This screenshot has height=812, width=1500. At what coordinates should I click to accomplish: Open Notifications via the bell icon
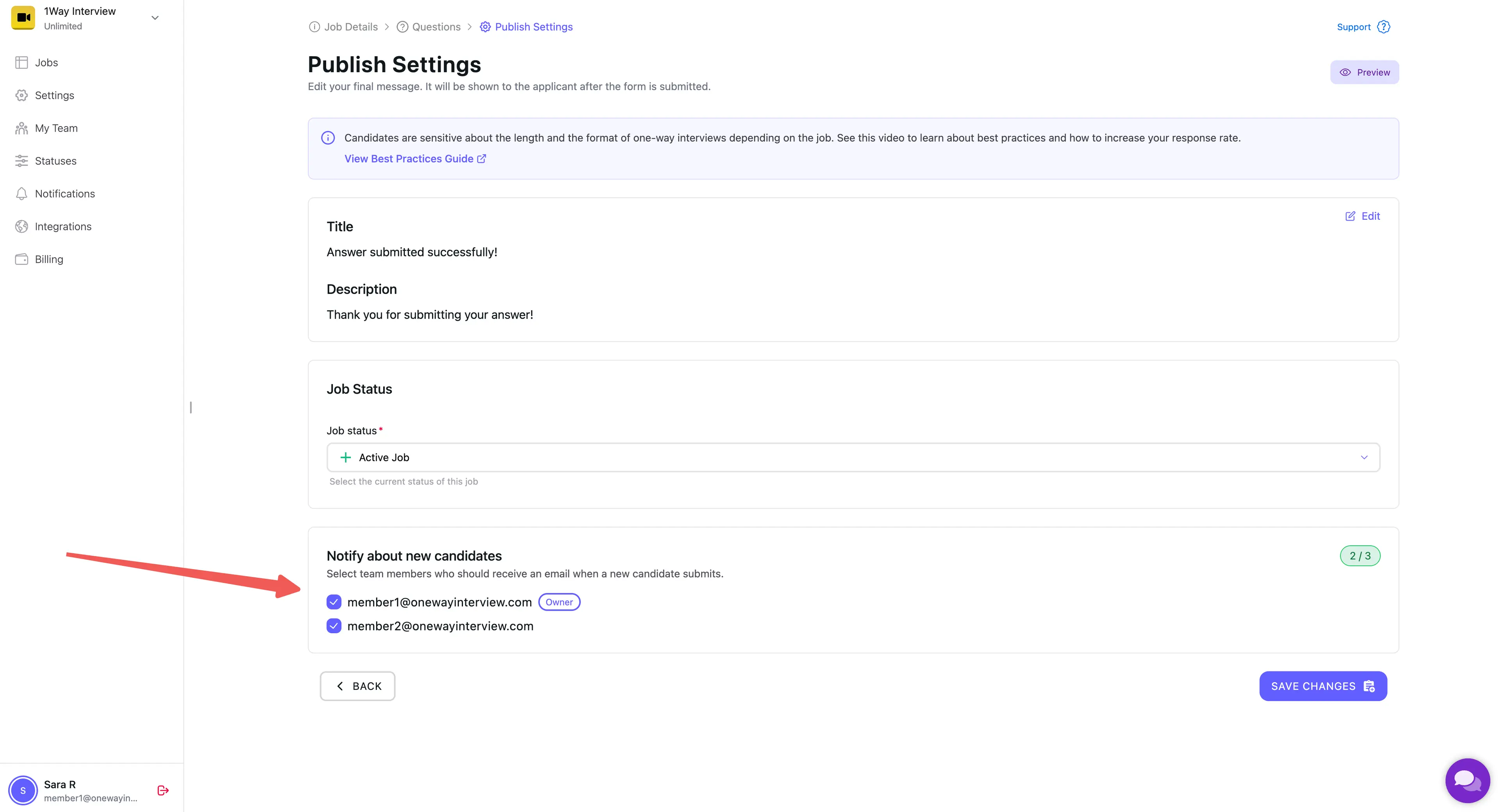click(21, 193)
